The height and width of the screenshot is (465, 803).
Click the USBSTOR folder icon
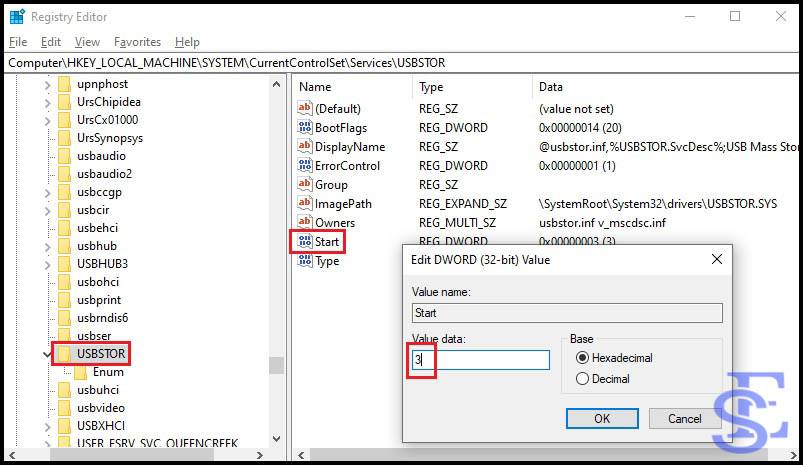pos(65,354)
